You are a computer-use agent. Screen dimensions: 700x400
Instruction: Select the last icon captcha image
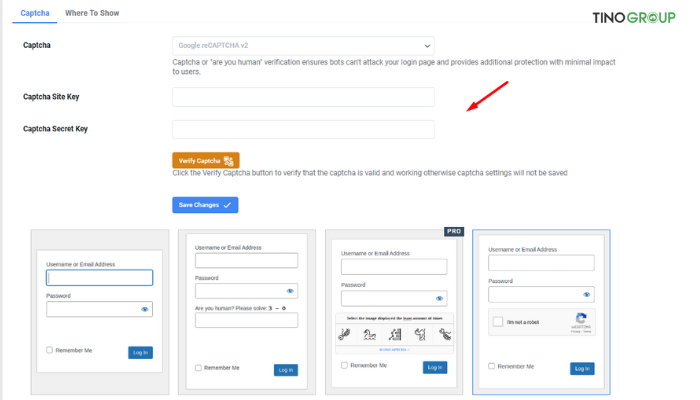pyautogui.click(x=445, y=334)
